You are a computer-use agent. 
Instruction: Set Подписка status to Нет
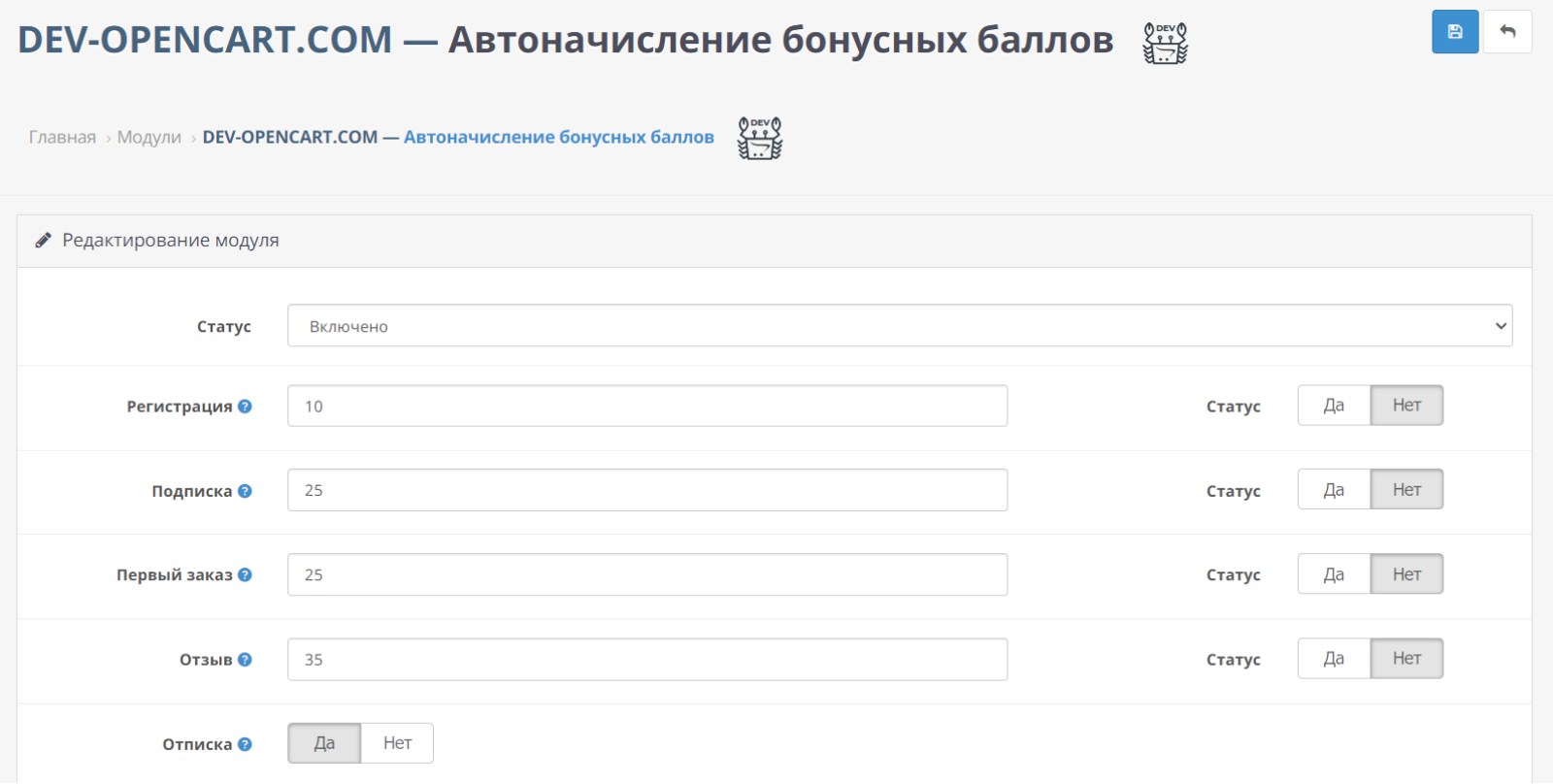pyautogui.click(x=1406, y=490)
